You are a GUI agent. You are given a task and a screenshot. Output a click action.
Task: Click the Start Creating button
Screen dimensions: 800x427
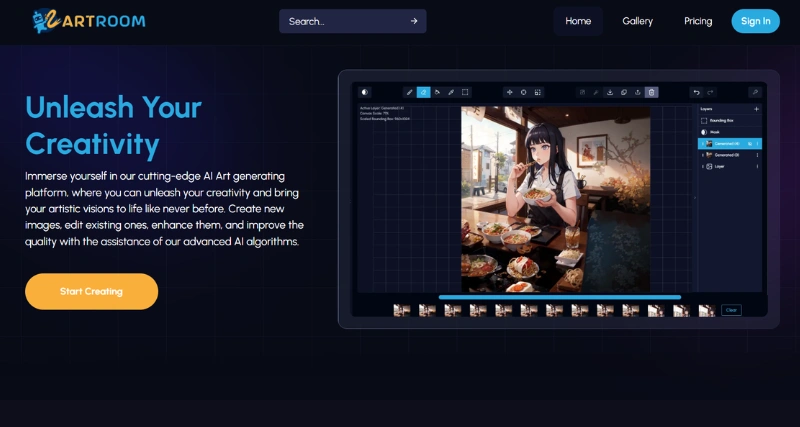coord(91,291)
